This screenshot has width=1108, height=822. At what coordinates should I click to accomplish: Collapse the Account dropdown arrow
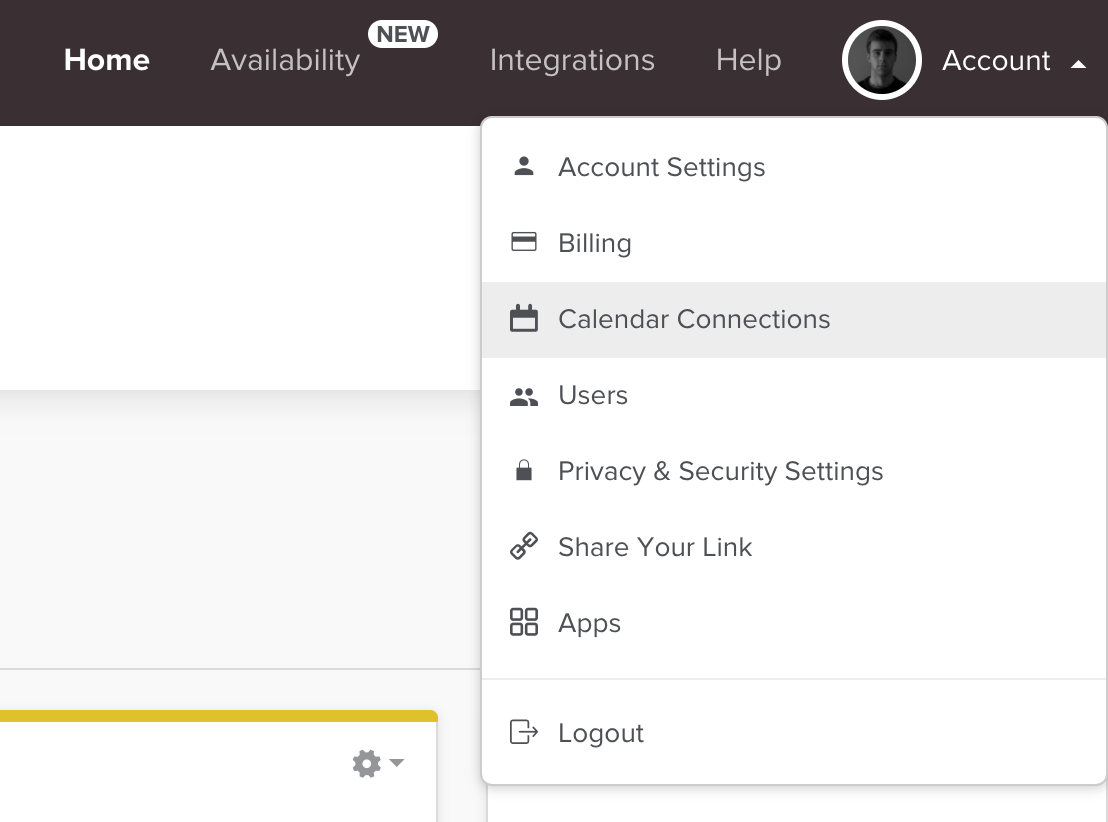[x=1077, y=64]
